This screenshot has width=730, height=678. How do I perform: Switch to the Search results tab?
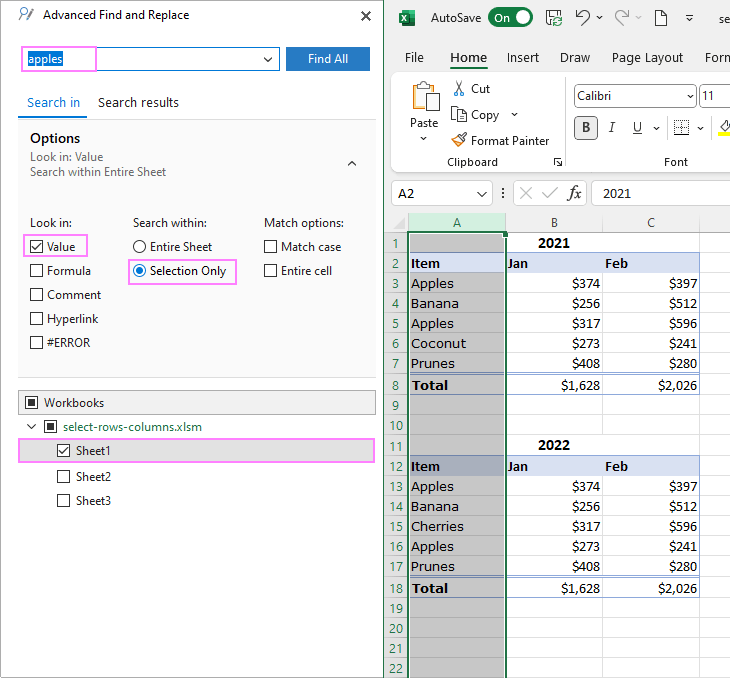(x=138, y=102)
